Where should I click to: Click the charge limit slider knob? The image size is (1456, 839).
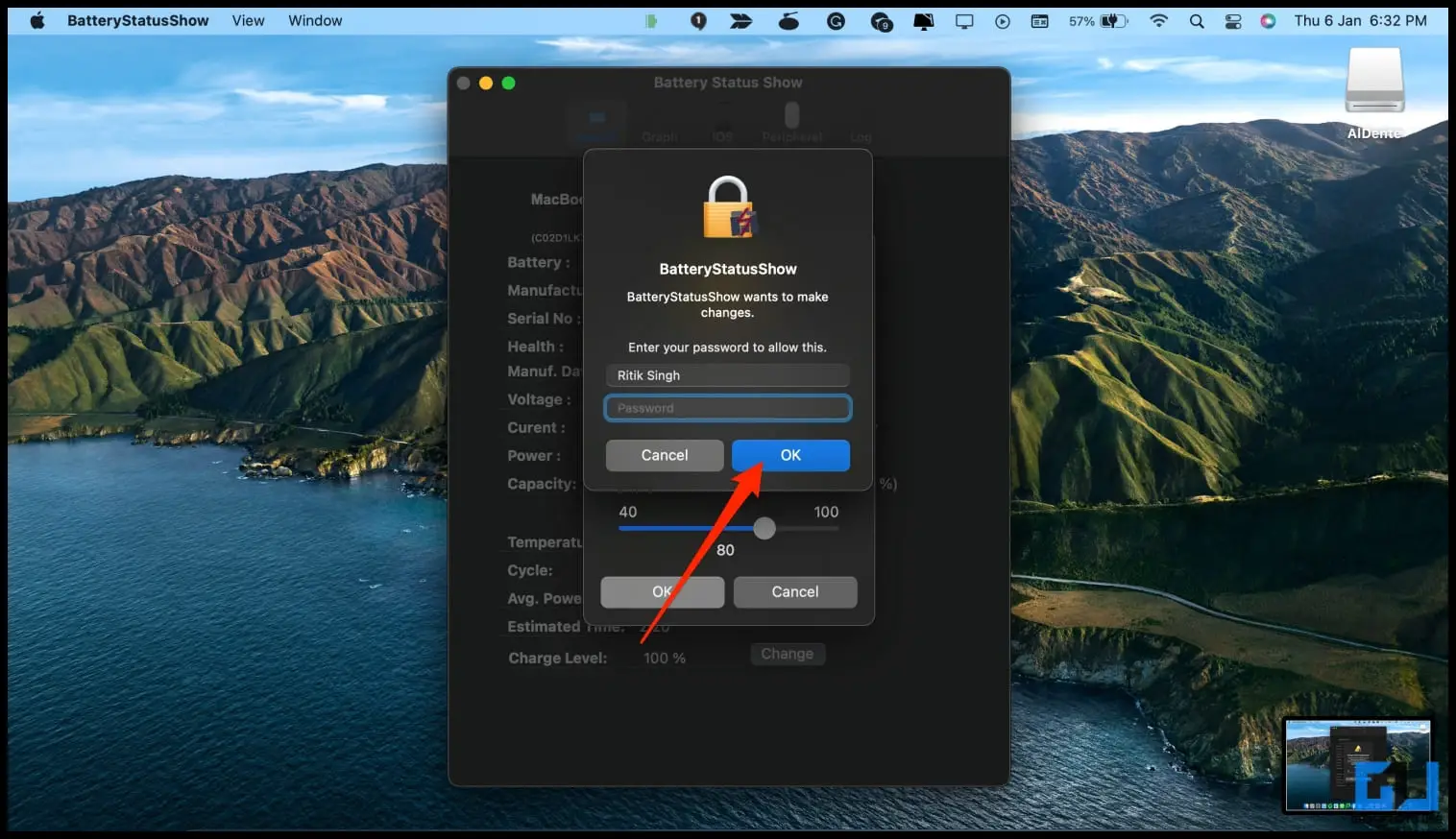pos(764,528)
